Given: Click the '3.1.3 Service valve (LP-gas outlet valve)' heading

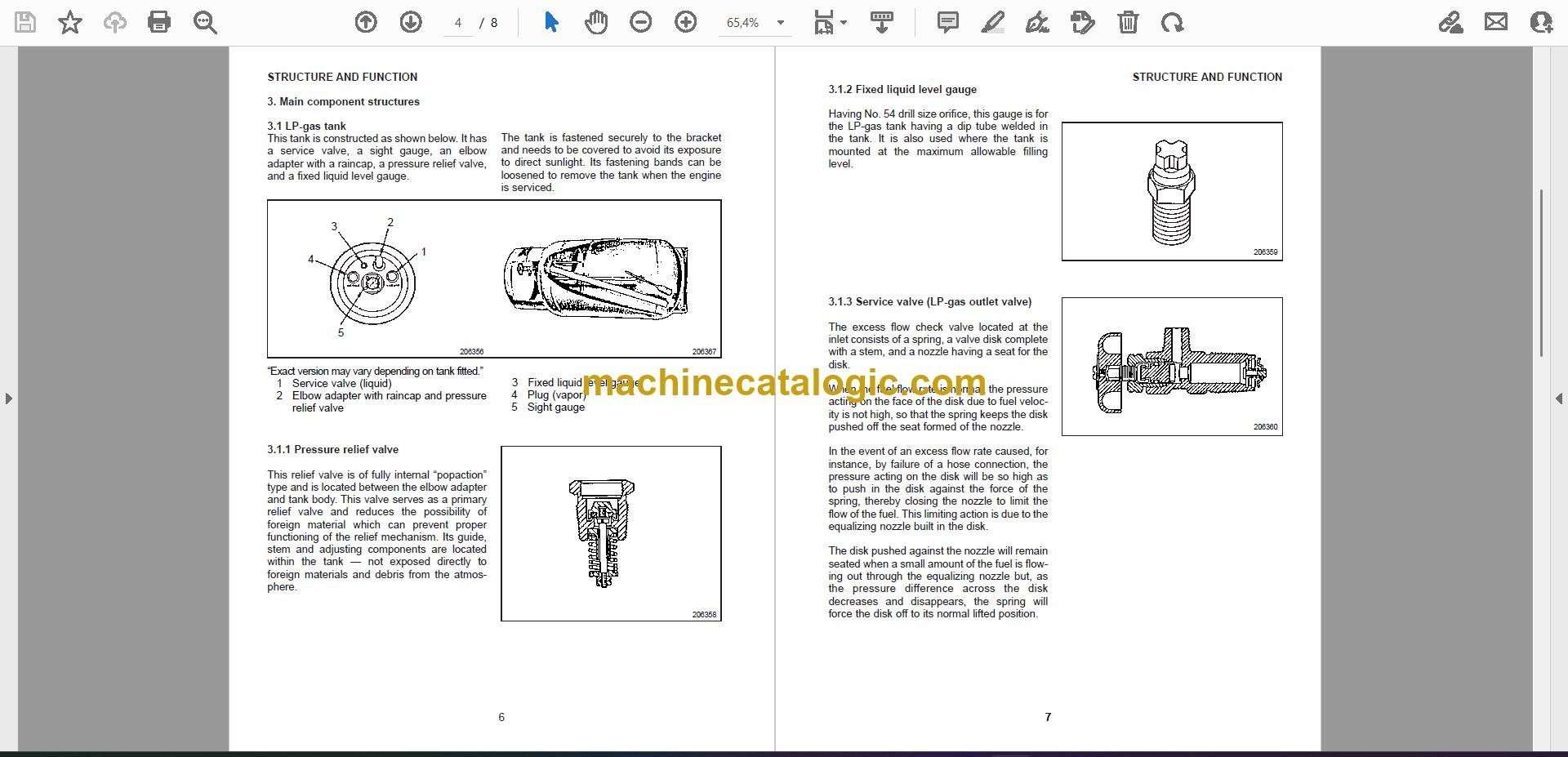Looking at the screenshot, I should pos(930,302).
